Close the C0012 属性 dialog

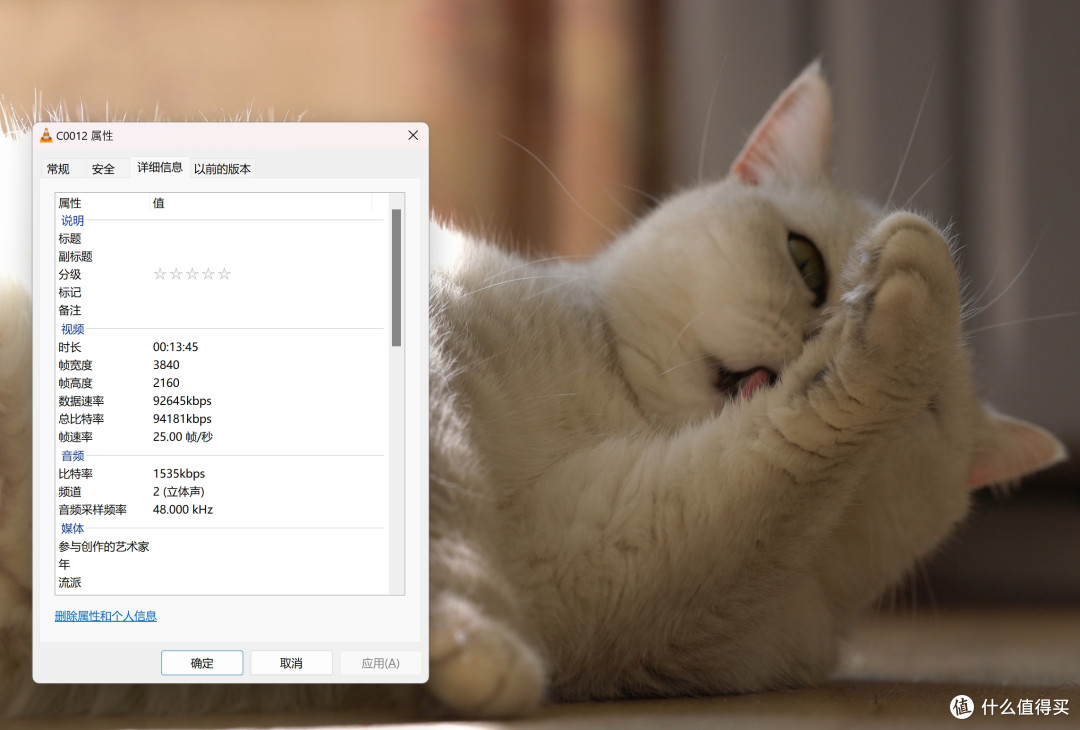pyautogui.click(x=413, y=135)
